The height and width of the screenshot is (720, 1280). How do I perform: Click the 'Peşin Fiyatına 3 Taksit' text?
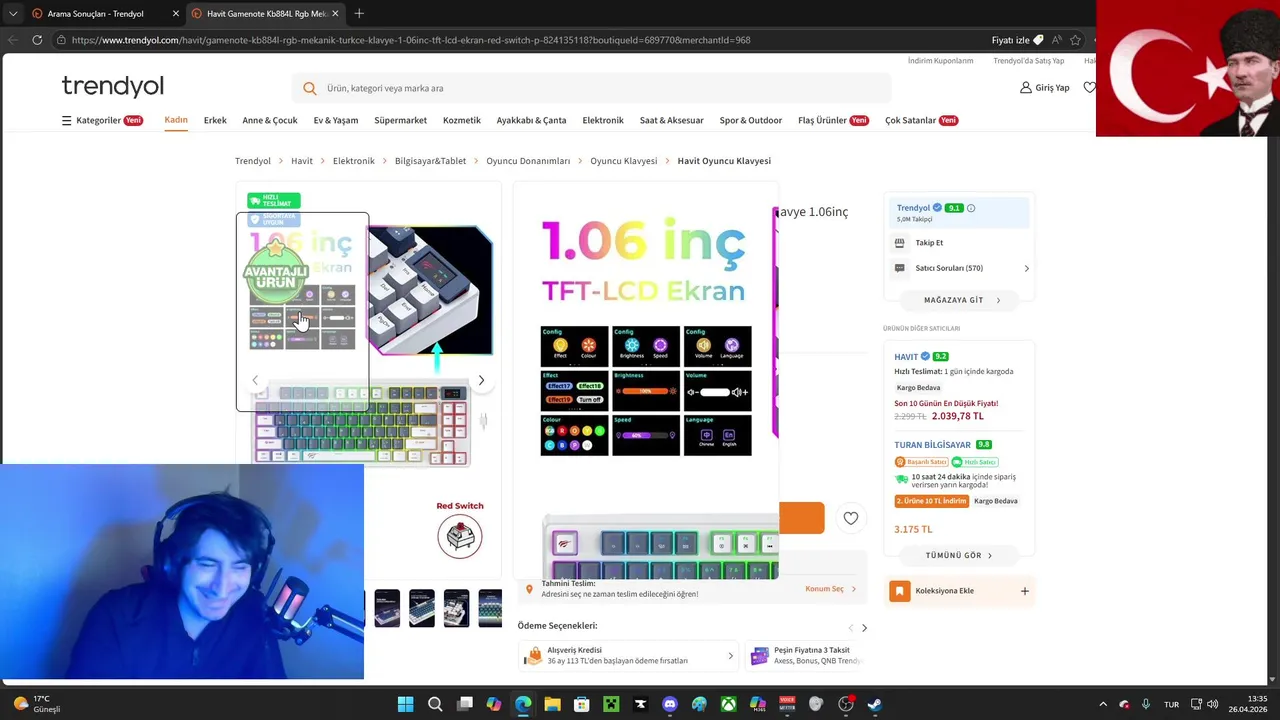(812, 650)
